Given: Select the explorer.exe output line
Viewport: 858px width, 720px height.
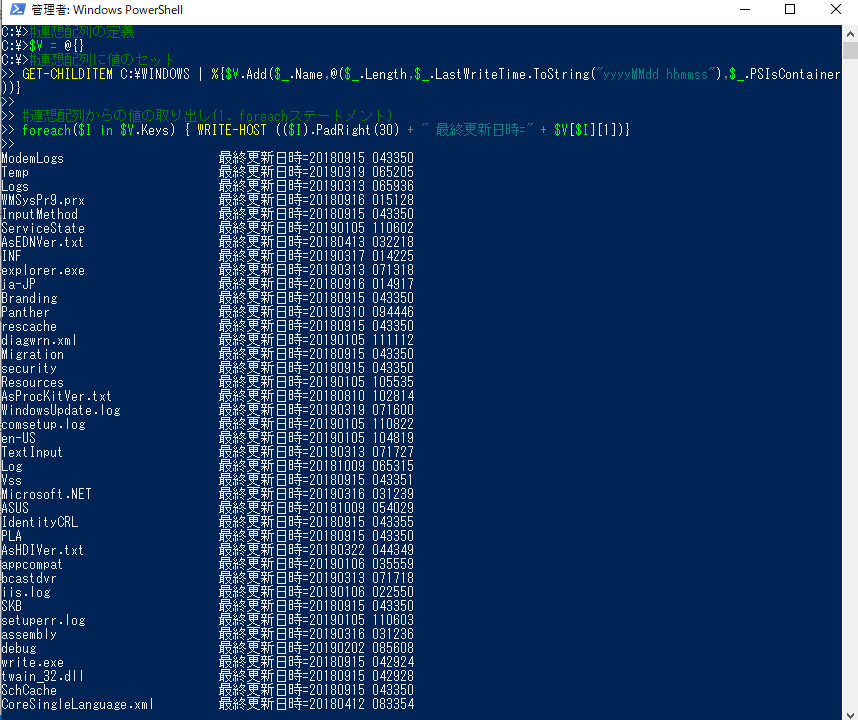Looking at the screenshot, I should pyautogui.click(x=43, y=270).
